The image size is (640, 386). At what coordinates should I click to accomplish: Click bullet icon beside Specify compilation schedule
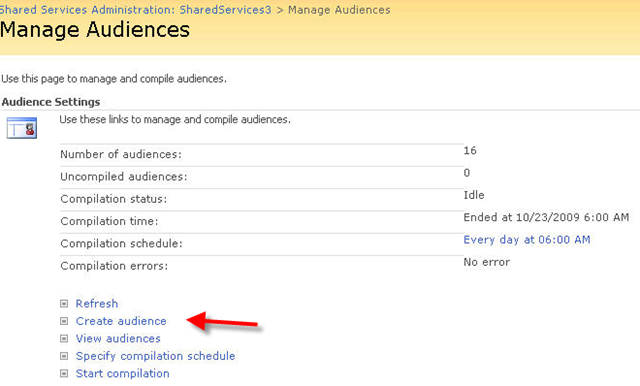(x=64, y=356)
